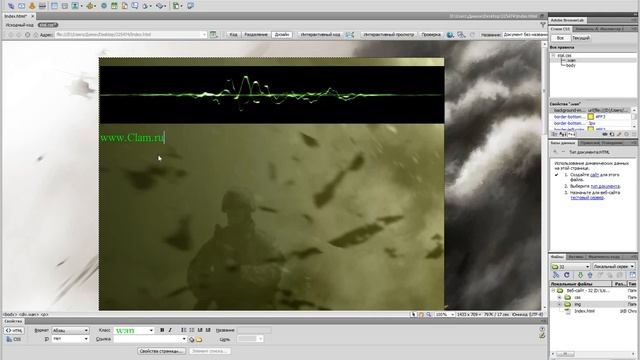Viewport: 640px width, 360px height.
Task: Open the Ссылка (Link) dropdown
Action: pyautogui.click(x=149, y=339)
